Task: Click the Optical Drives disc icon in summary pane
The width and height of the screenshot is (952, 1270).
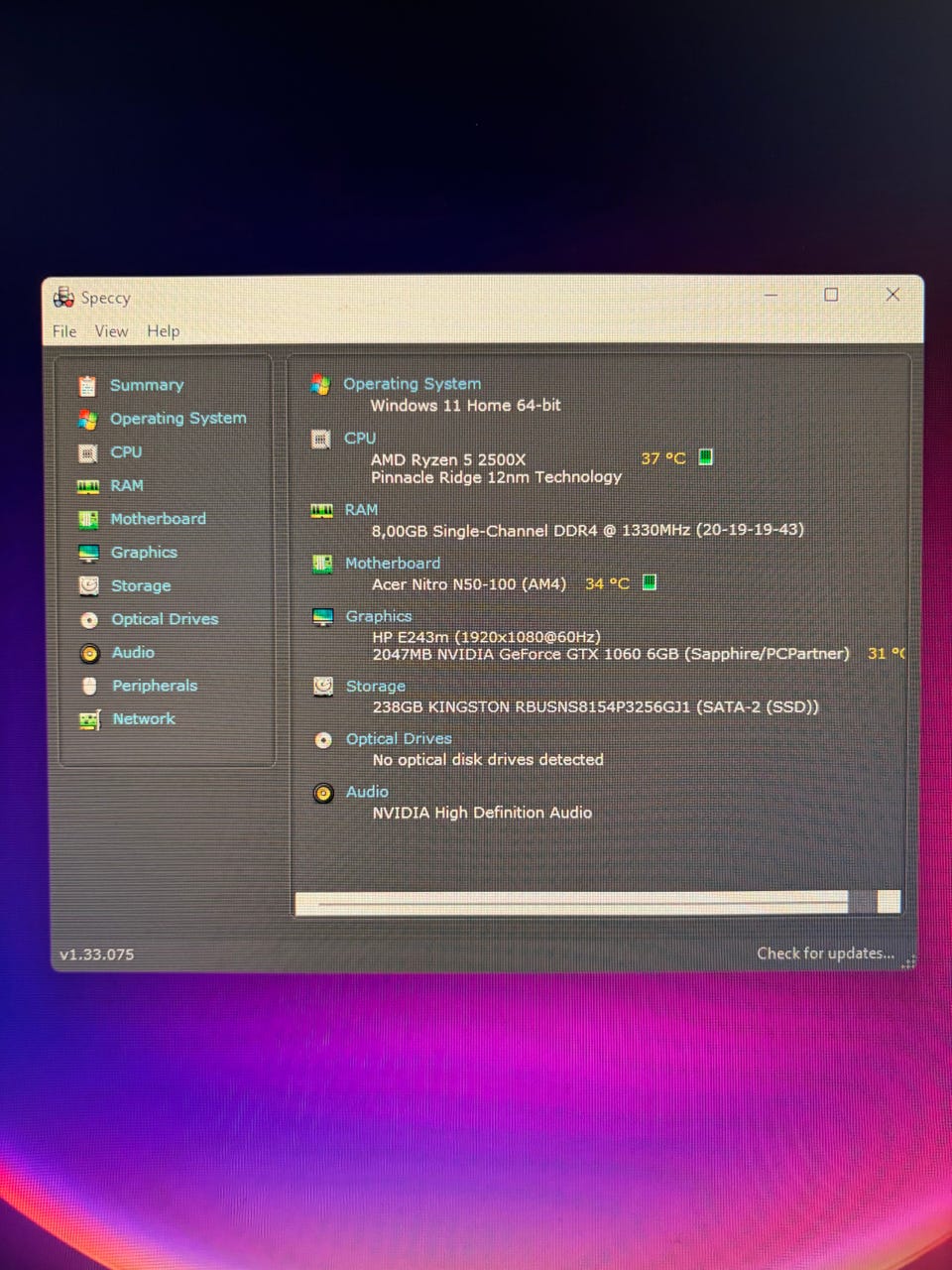Action: (323, 740)
